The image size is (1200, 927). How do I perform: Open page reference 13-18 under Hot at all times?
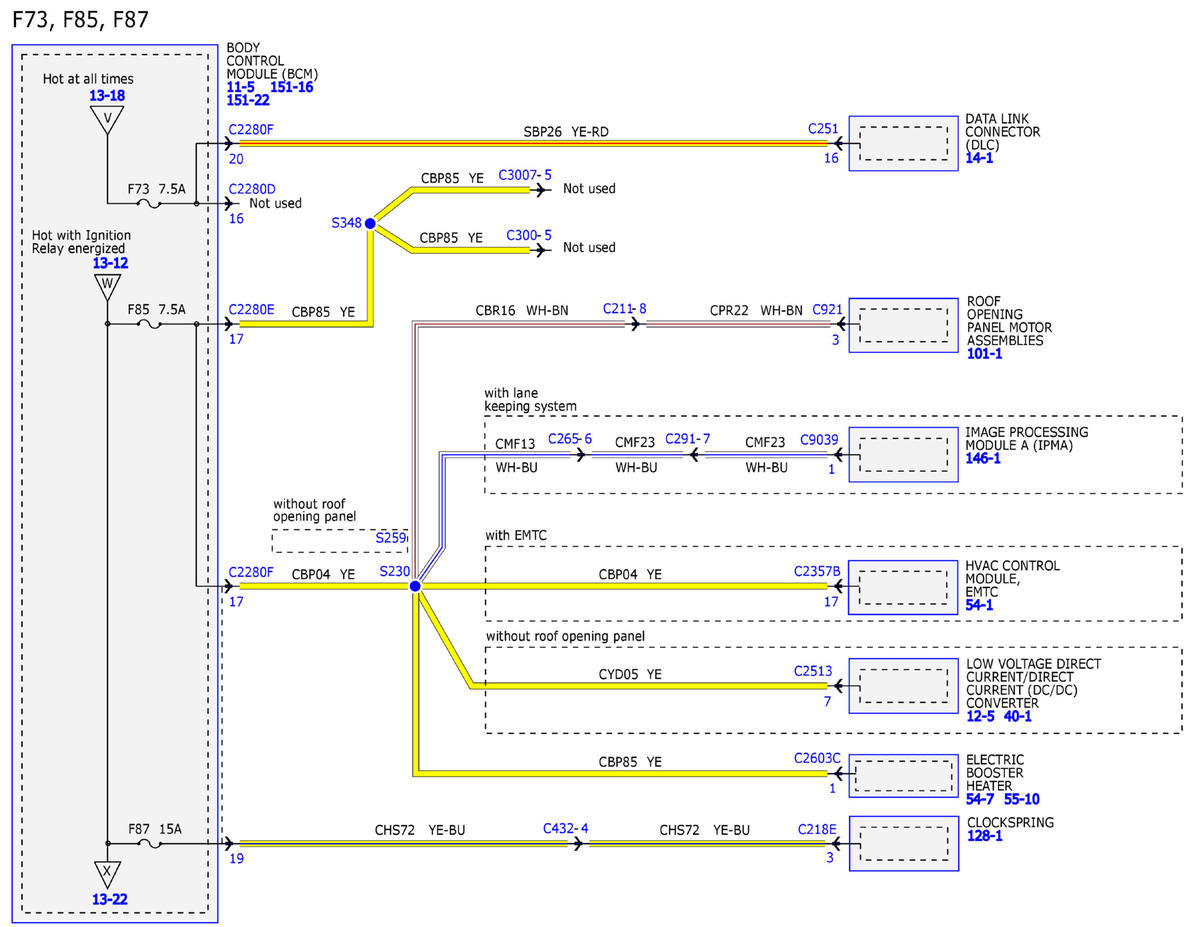[106, 95]
